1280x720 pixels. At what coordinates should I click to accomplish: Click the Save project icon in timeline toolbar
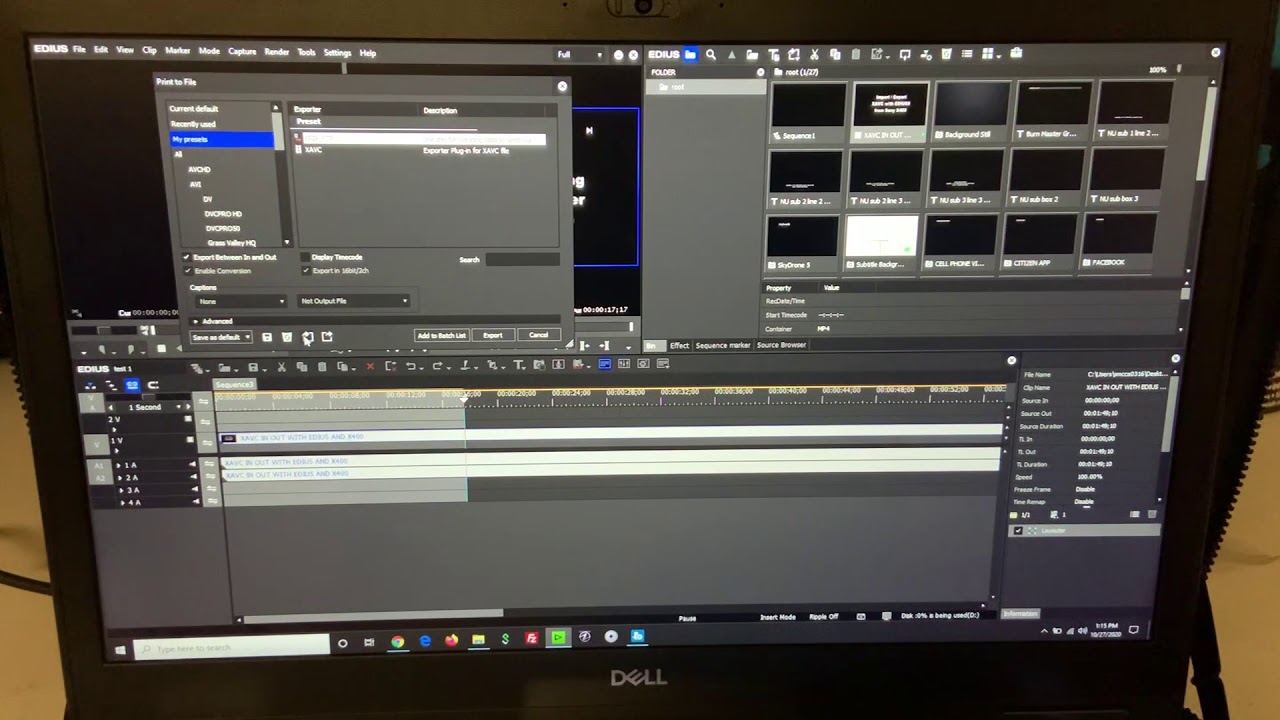tap(252, 367)
